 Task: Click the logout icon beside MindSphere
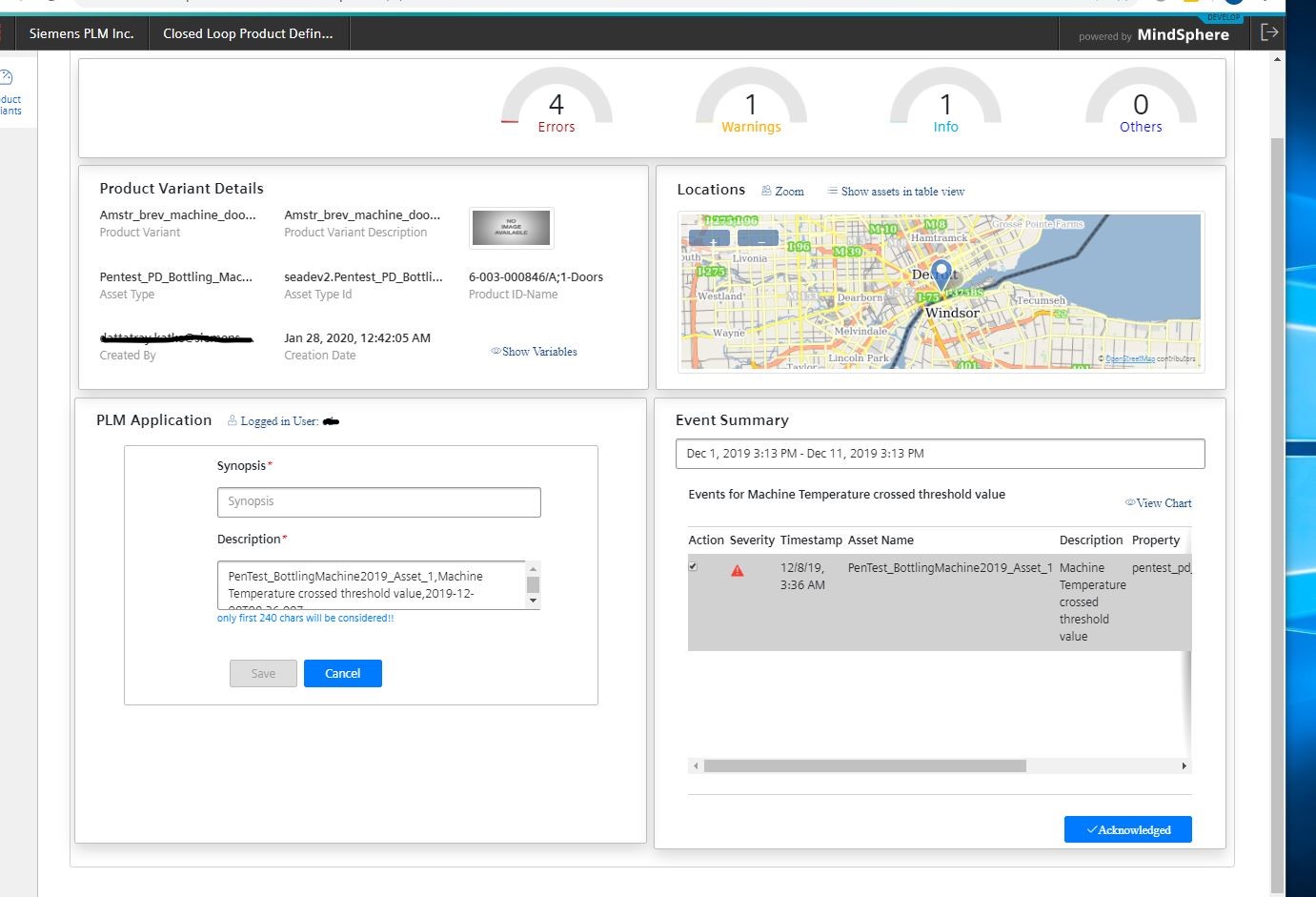pyautogui.click(x=1268, y=32)
